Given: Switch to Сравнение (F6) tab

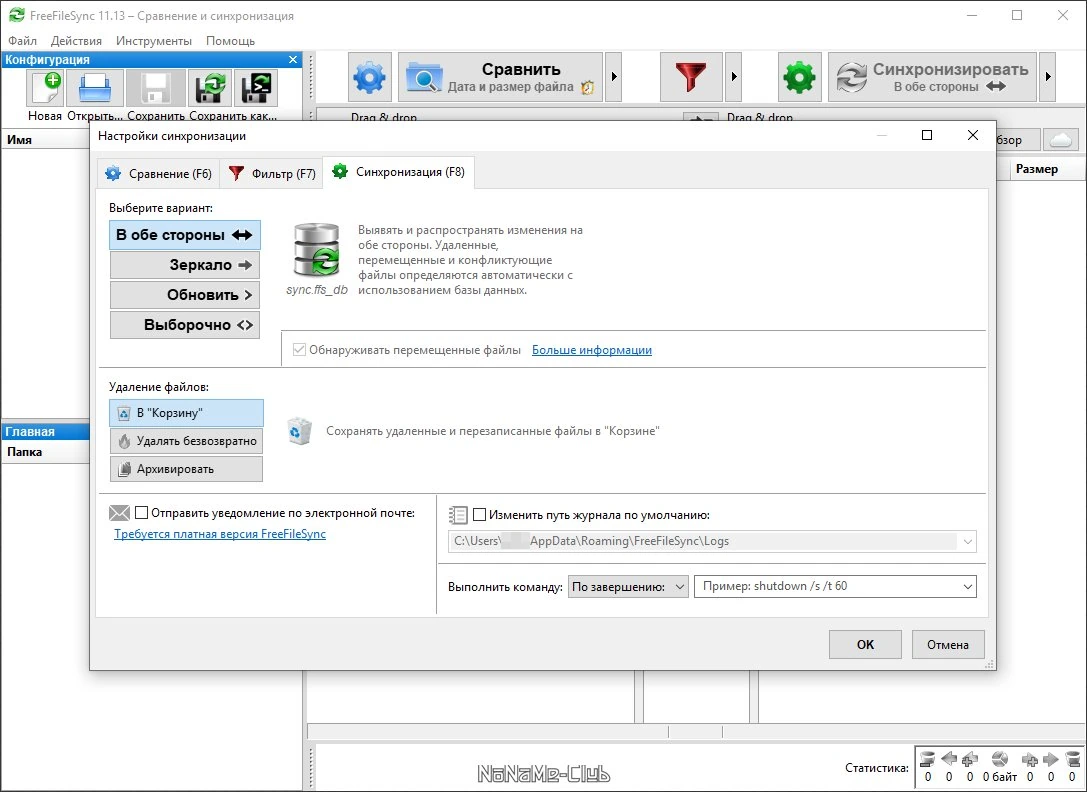Looking at the screenshot, I should [x=159, y=173].
